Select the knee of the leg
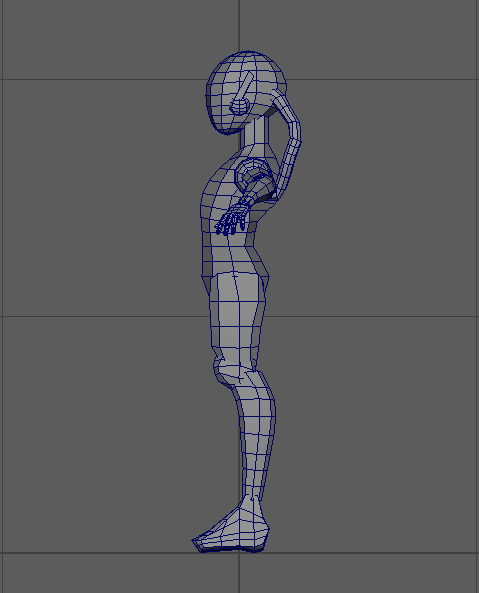The width and height of the screenshot is (479, 593). pyautogui.click(x=234, y=374)
